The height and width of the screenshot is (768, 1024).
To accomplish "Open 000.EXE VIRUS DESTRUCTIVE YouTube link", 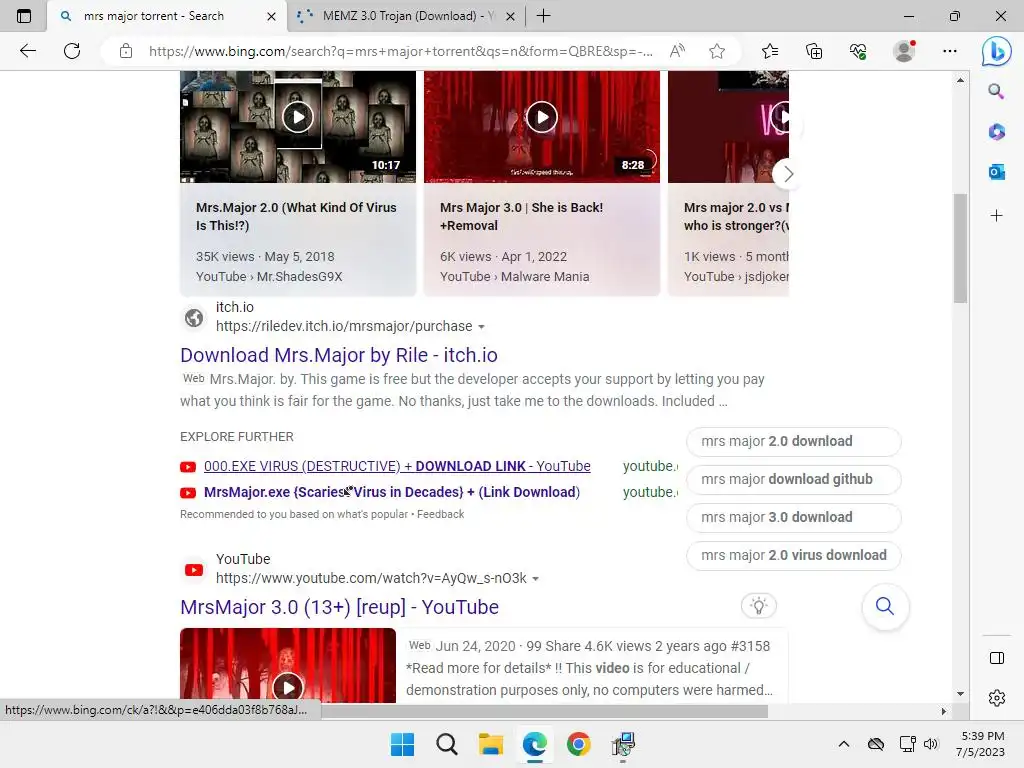I will [397, 466].
